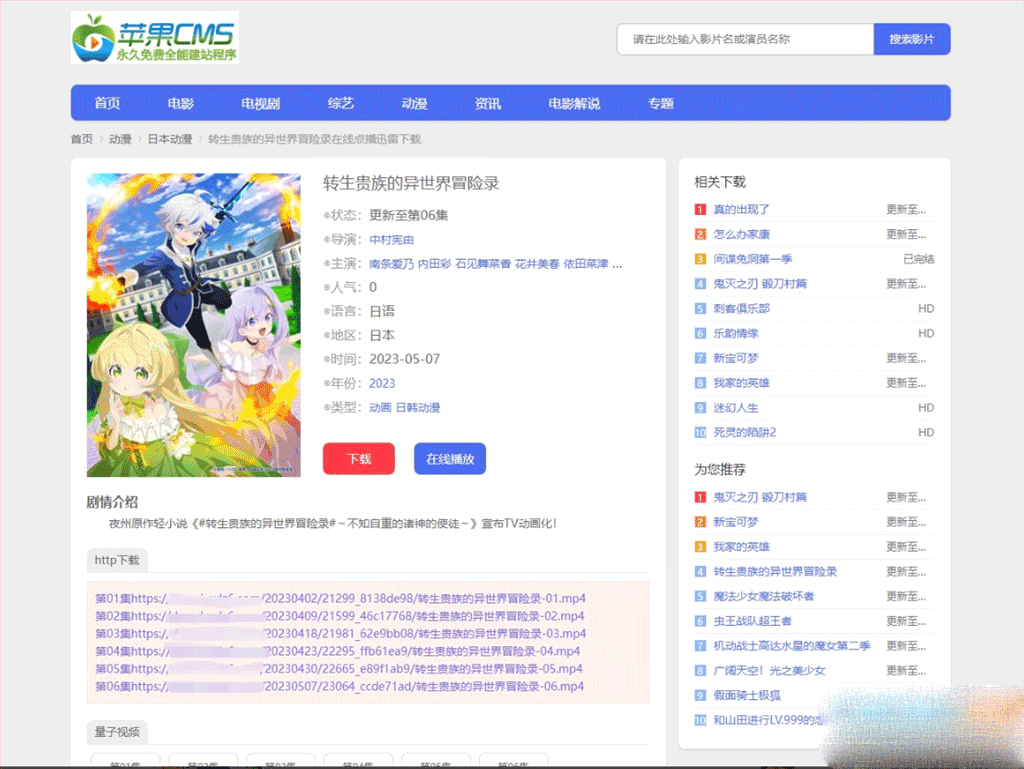Click actor link 内田彩
1024x769 pixels.
tap(434, 264)
